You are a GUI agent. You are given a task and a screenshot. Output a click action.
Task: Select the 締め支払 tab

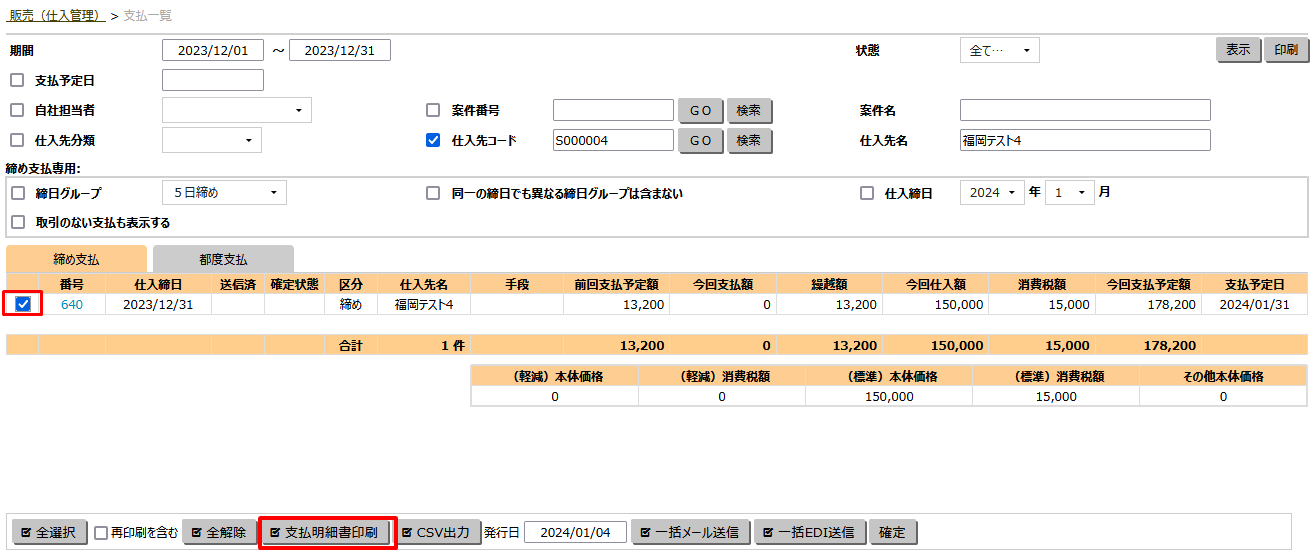coord(76,259)
